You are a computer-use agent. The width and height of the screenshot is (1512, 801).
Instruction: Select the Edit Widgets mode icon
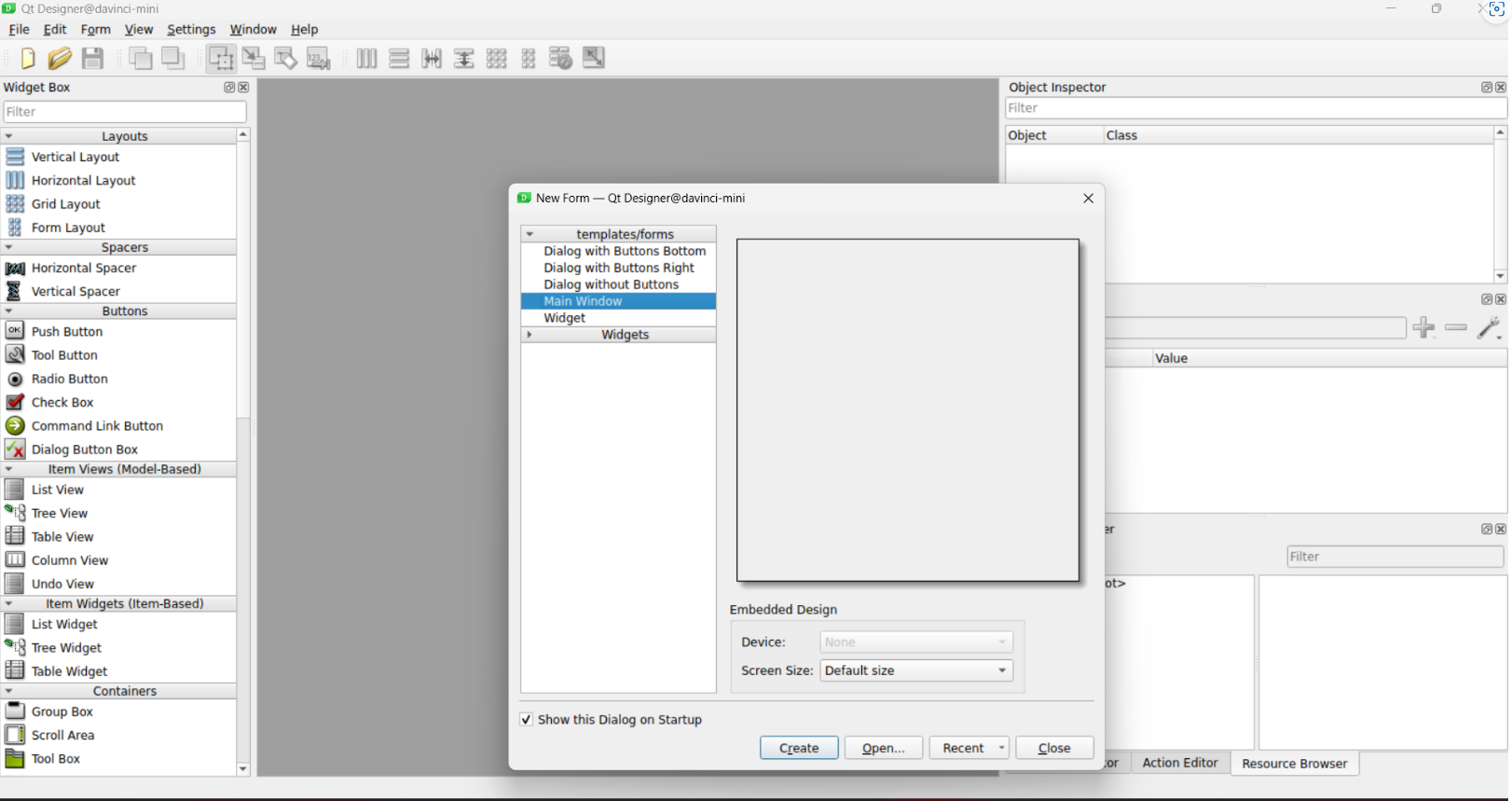(x=221, y=59)
